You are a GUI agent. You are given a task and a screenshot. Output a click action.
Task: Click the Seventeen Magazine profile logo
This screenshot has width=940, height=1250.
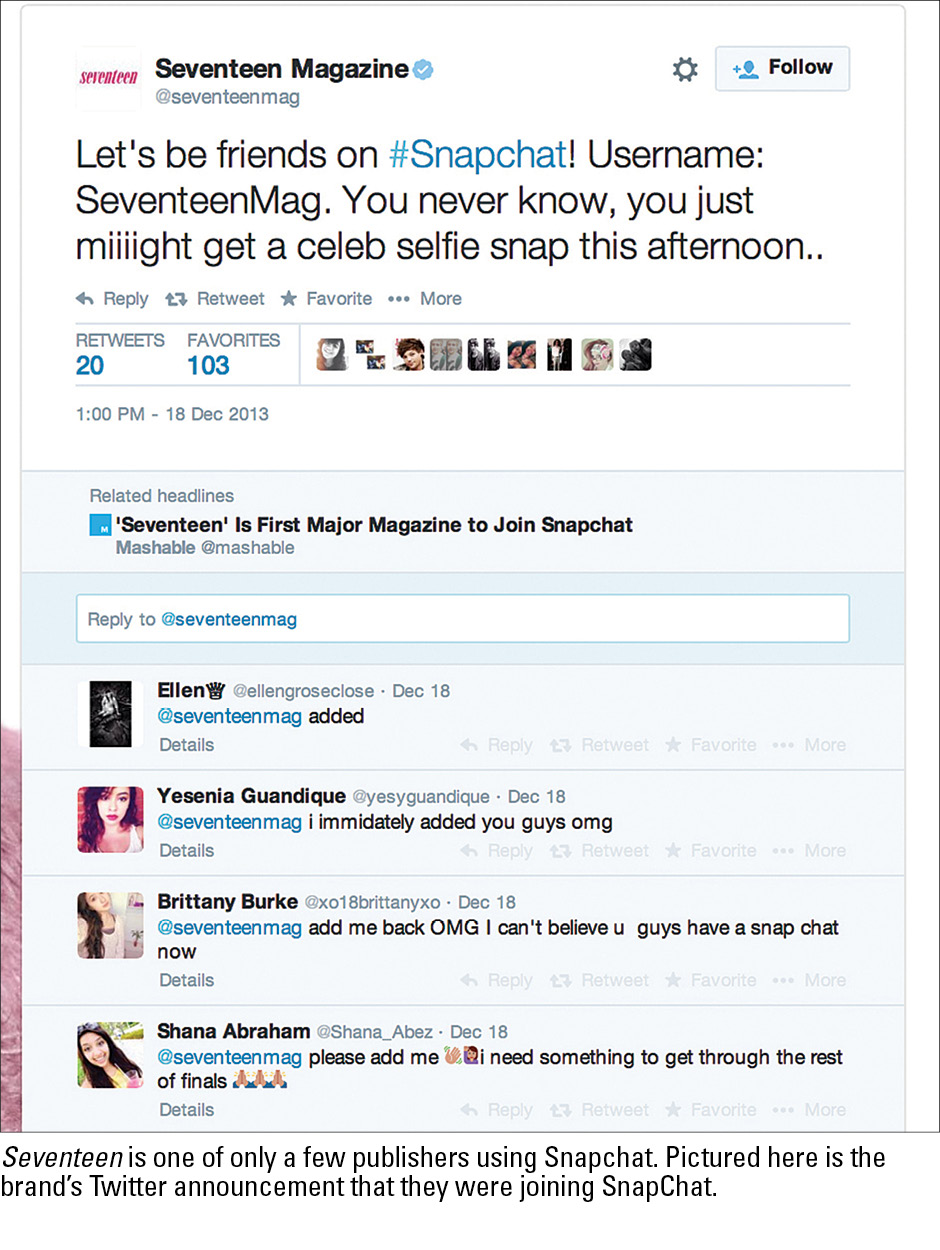[x=108, y=77]
